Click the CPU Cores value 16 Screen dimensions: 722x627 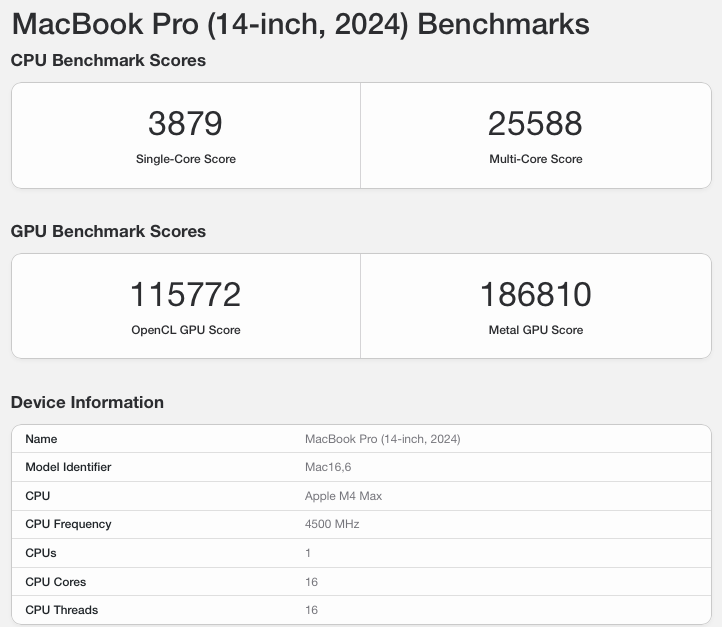pyautogui.click(x=311, y=582)
